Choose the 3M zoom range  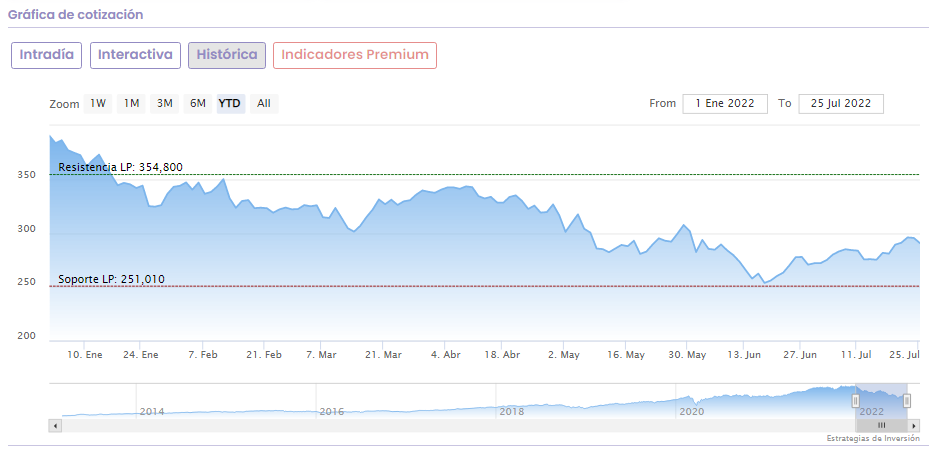(165, 103)
